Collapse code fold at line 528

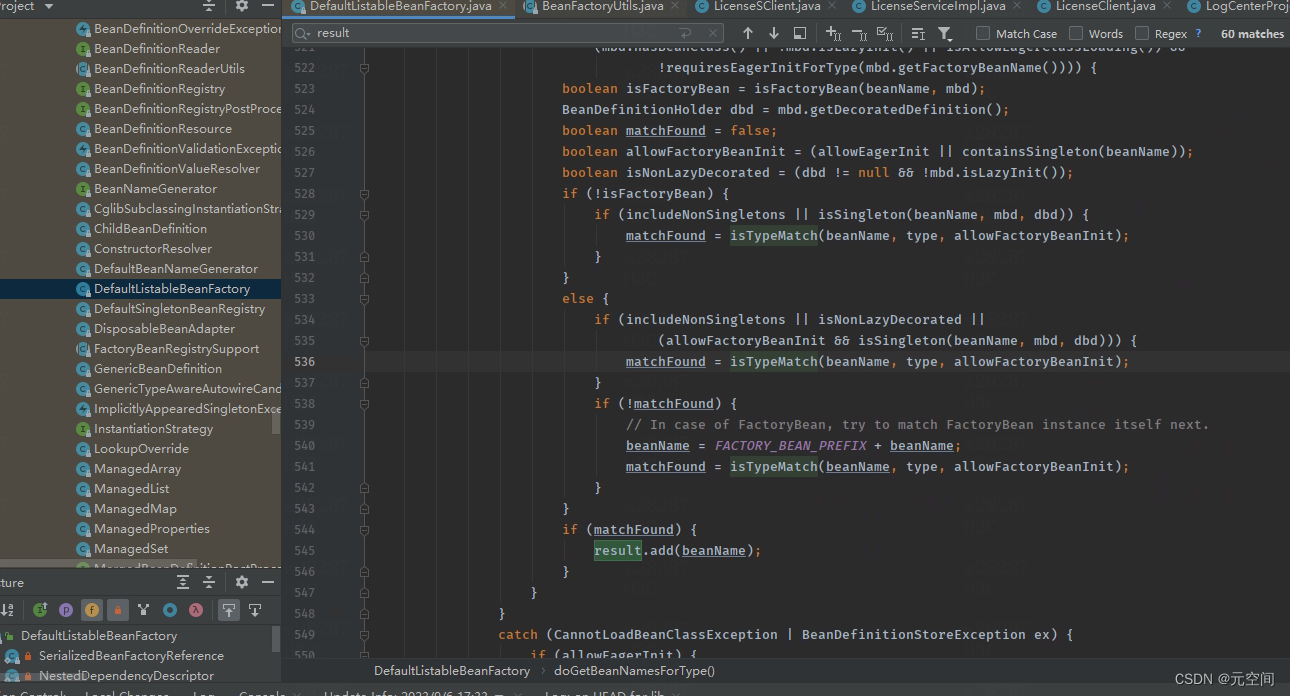point(364,193)
